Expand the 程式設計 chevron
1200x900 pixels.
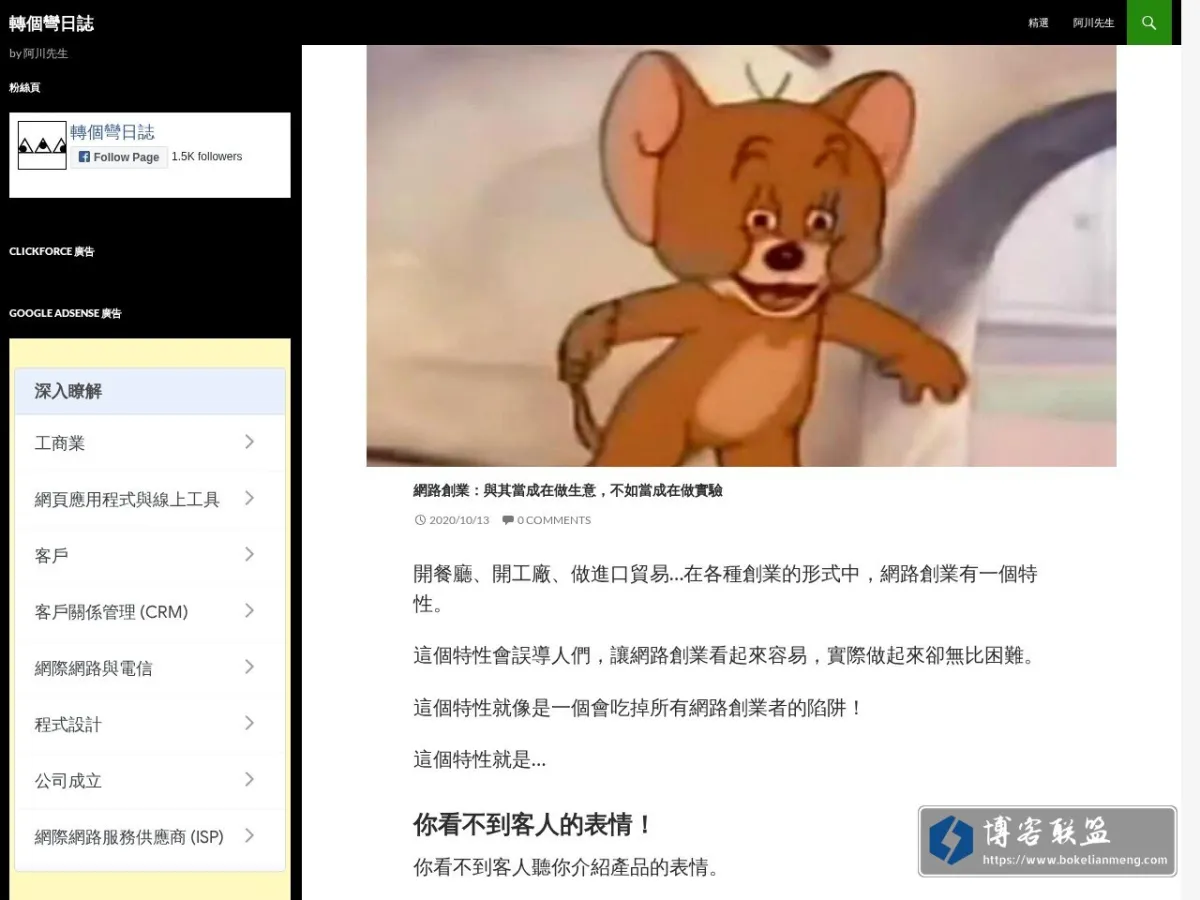click(x=249, y=723)
